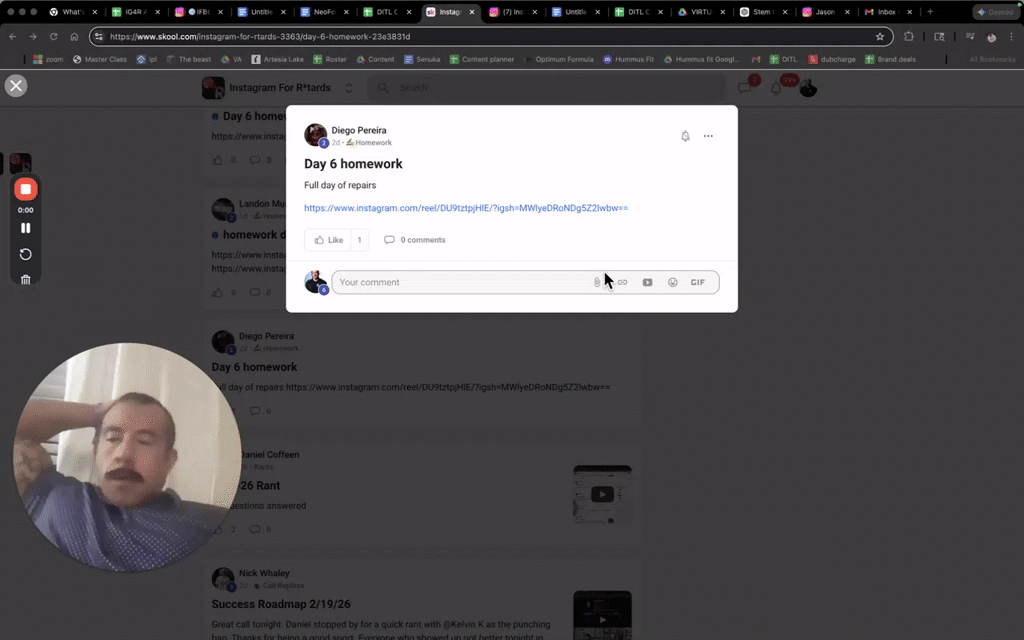Close the What's tab
The width and height of the screenshot is (1024, 640).
[x=95, y=12]
